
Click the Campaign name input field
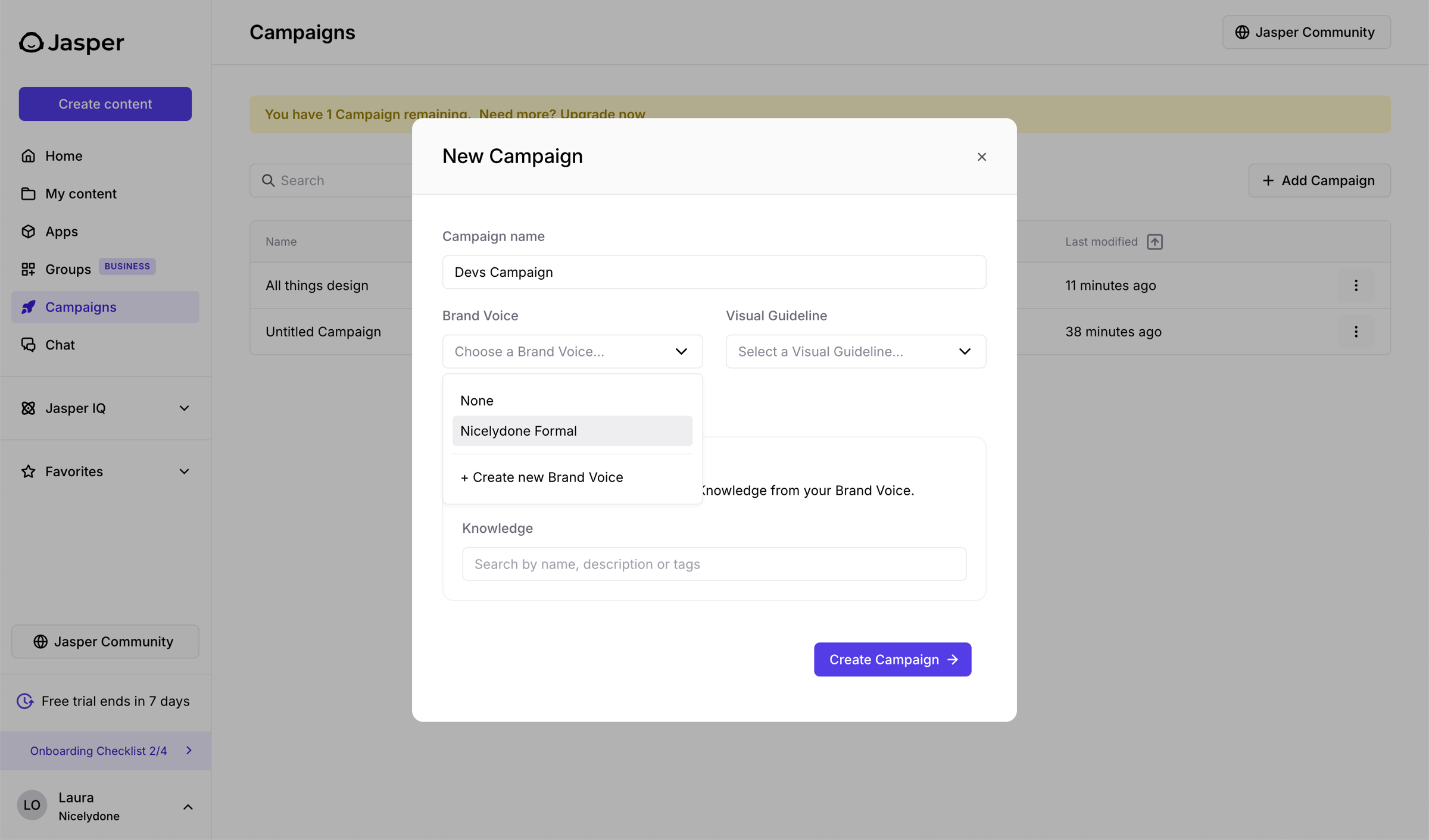714,272
